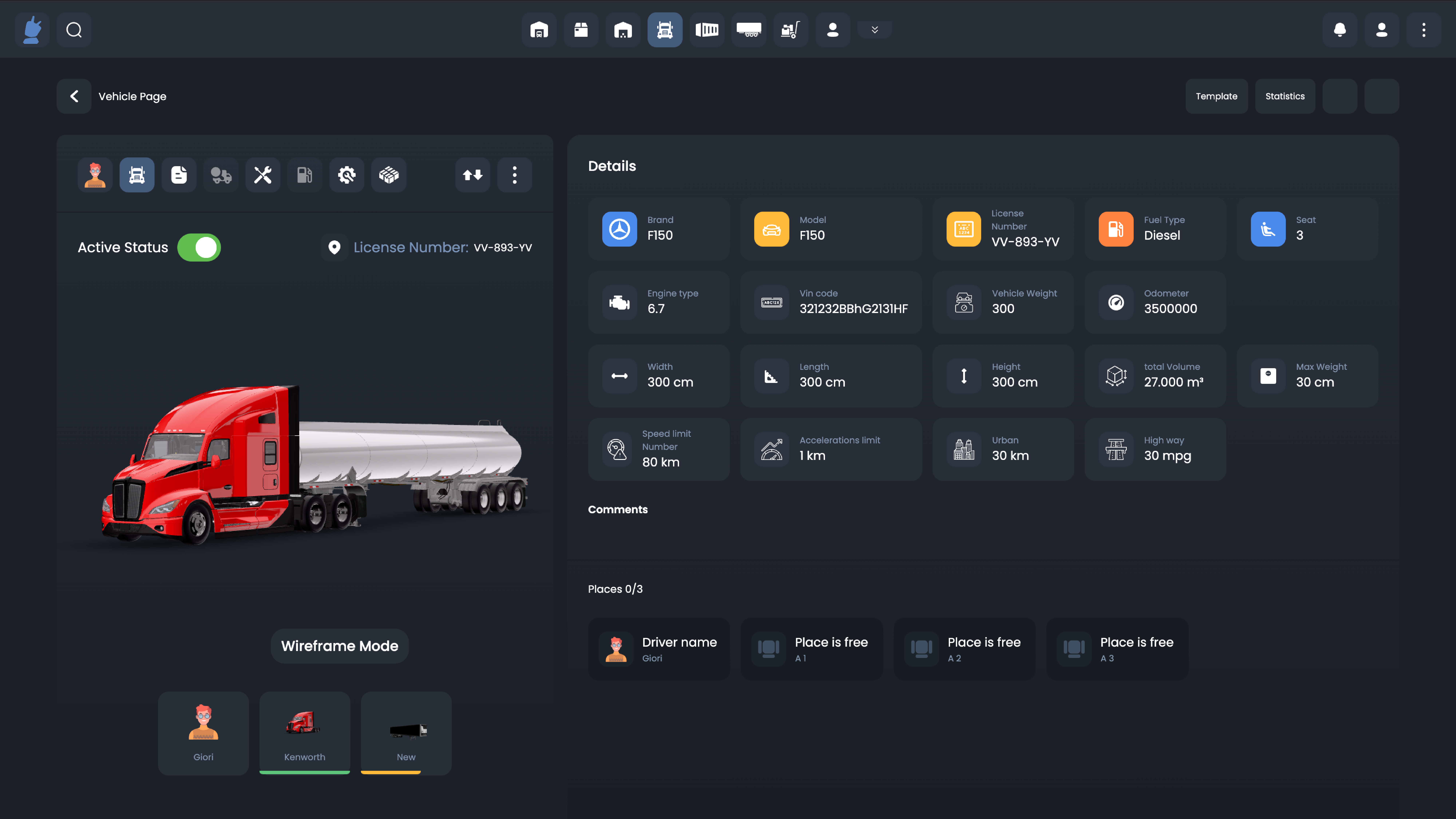Click the Accelerations limit icon

point(771,449)
